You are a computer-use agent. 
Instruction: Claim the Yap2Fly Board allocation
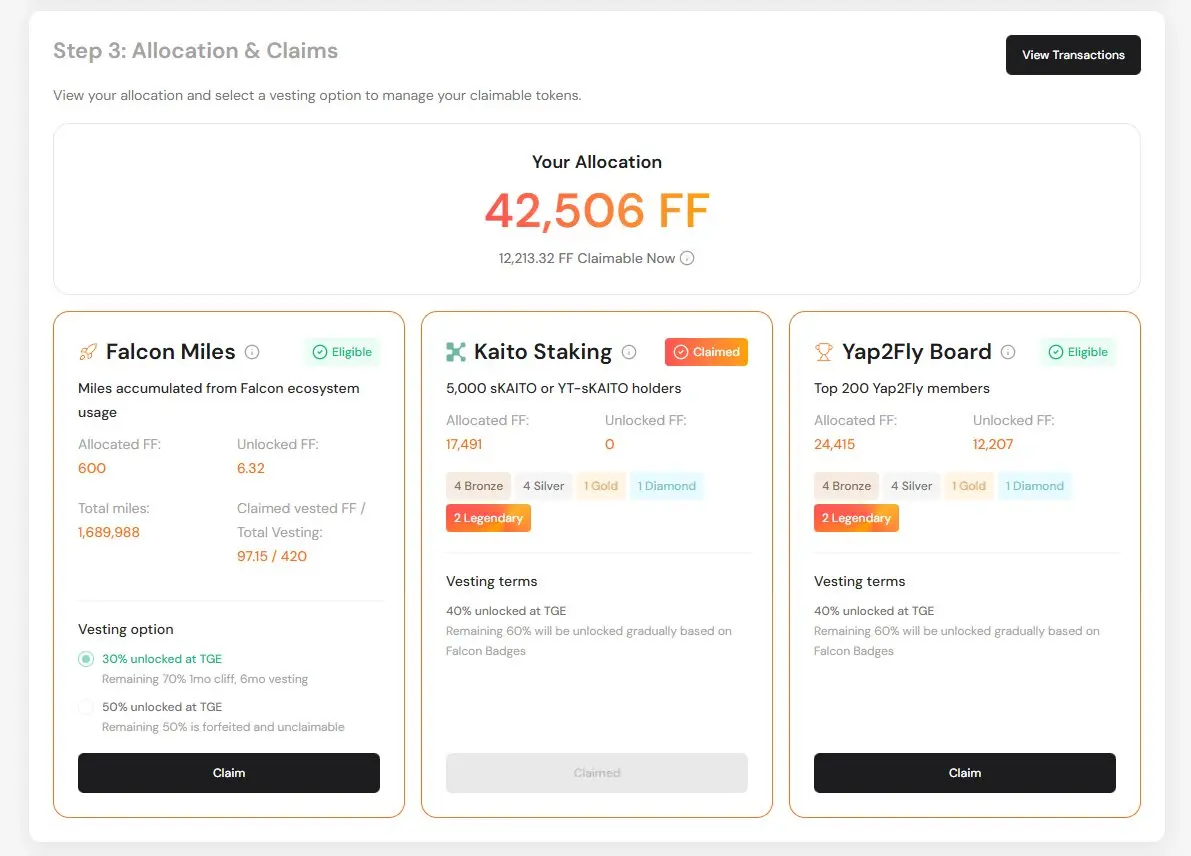coord(965,773)
